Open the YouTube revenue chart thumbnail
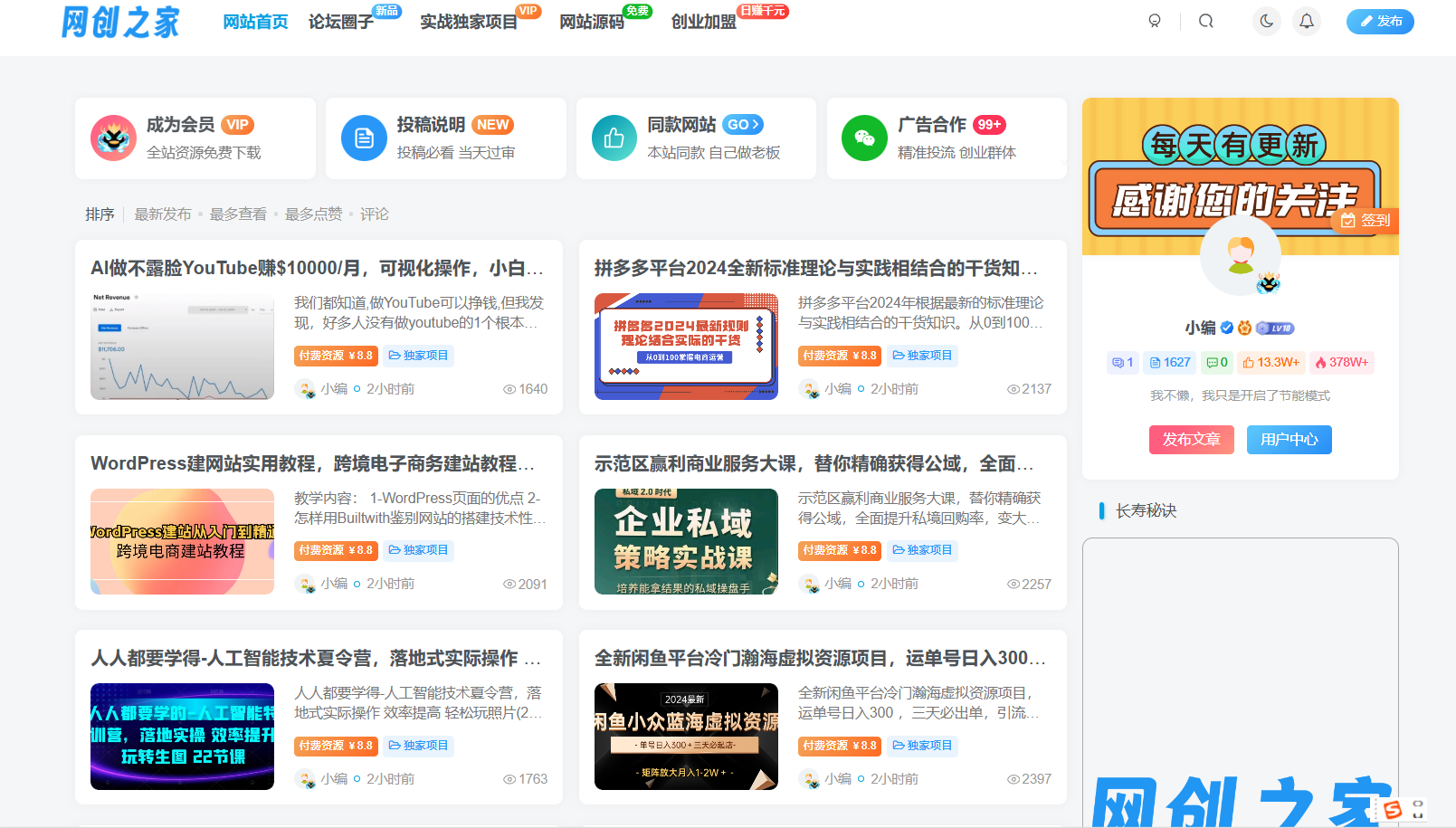 182,347
